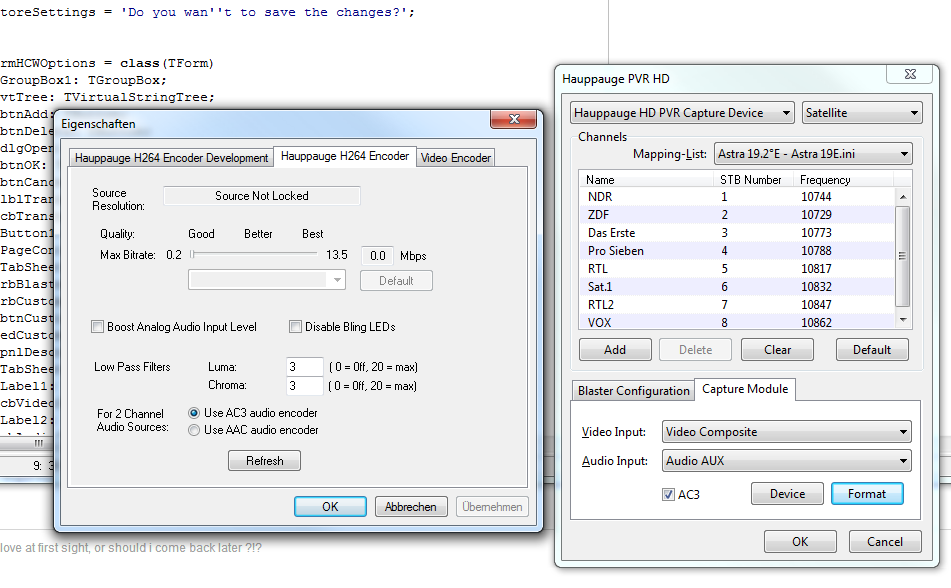Click the Max Bitrate slider handle
Image resolution: width=951 pixels, height=588 pixels.
pyautogui.click(x=192, y=254)
